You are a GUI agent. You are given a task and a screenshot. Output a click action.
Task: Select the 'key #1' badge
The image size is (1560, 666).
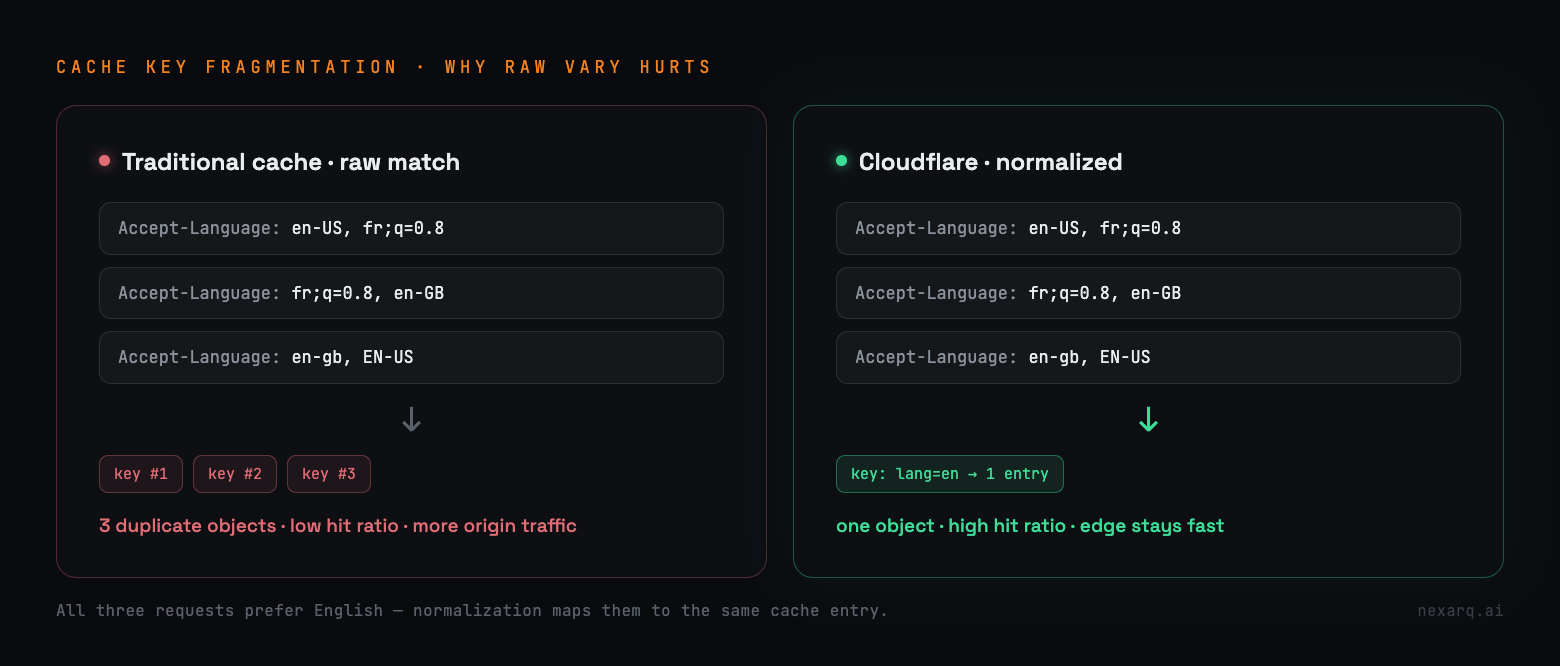coord(141,474)
